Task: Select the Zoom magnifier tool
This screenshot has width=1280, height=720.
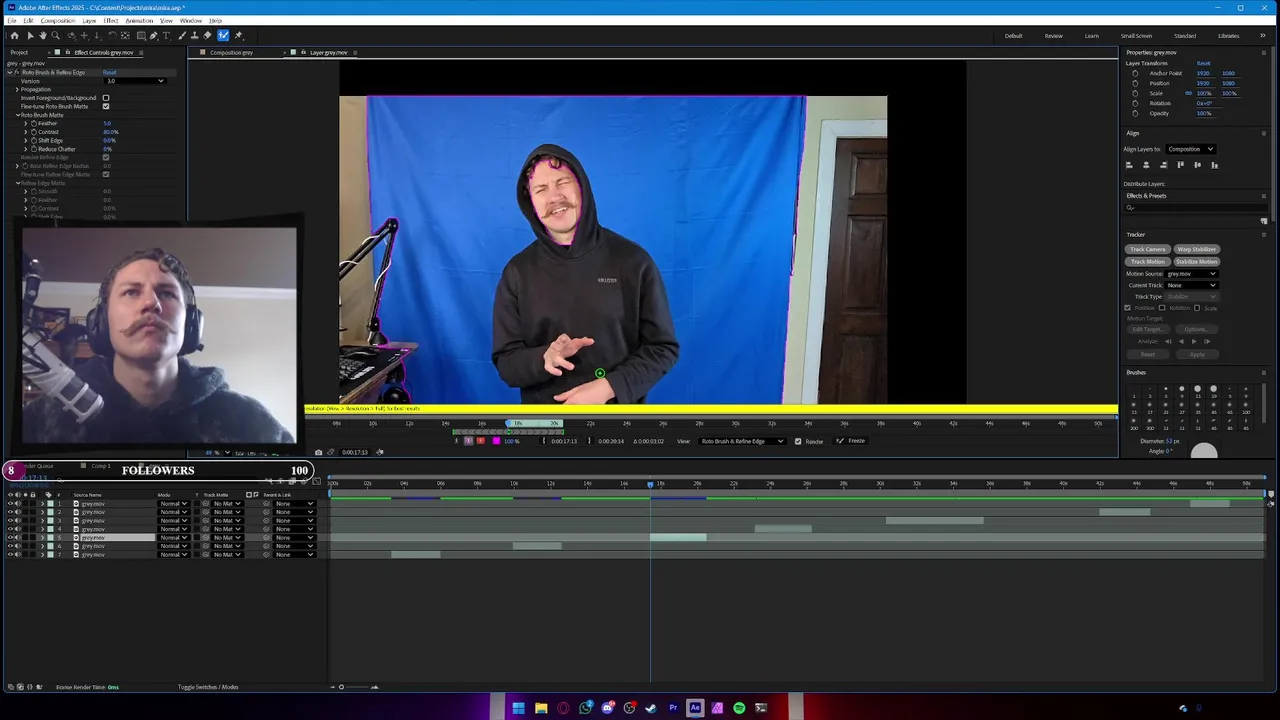Action: click(55, 35)
